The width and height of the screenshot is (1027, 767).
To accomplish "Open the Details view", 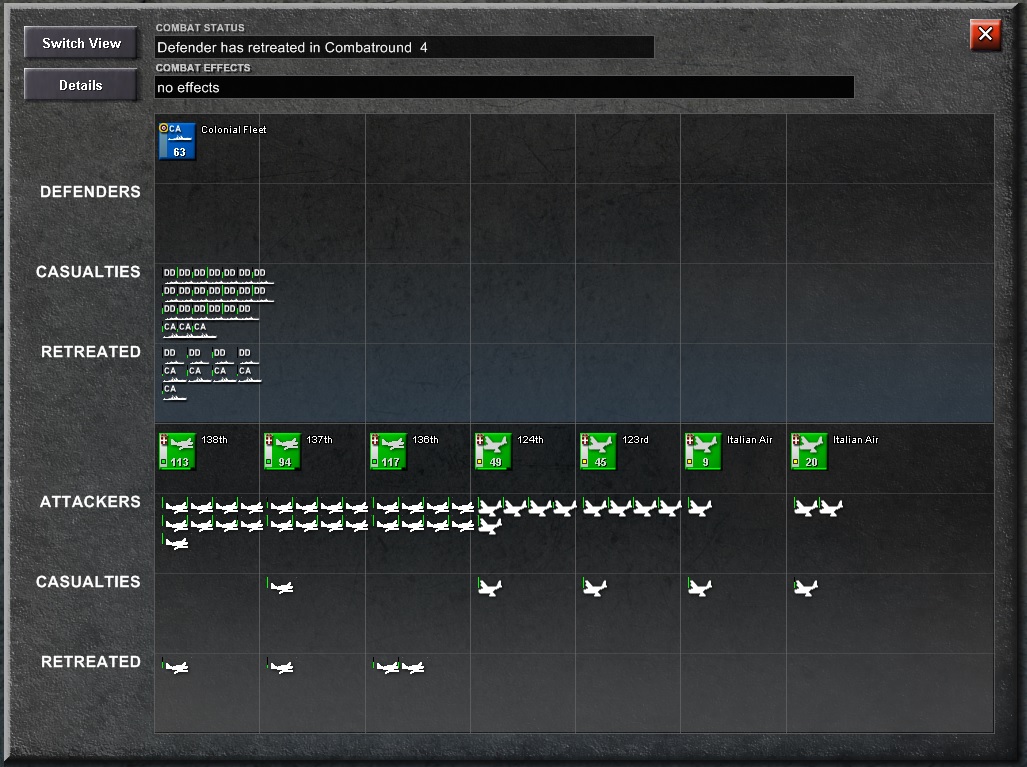I will pos(81,85).
